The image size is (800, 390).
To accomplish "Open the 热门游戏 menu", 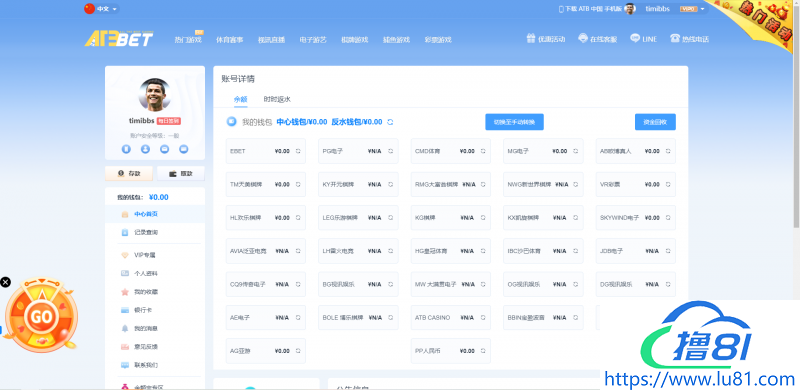I will pyautogui.click(x=188, y=40).
